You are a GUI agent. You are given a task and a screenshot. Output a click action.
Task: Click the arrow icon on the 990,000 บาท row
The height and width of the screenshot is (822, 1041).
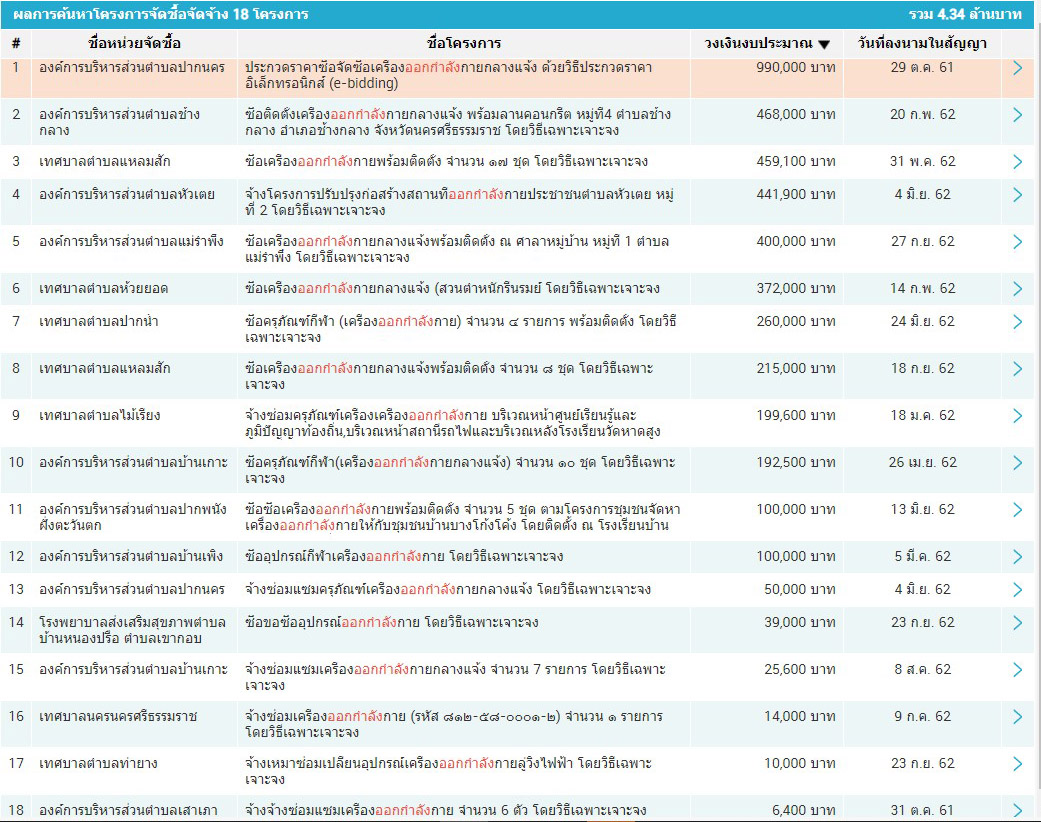point(1017,68)
